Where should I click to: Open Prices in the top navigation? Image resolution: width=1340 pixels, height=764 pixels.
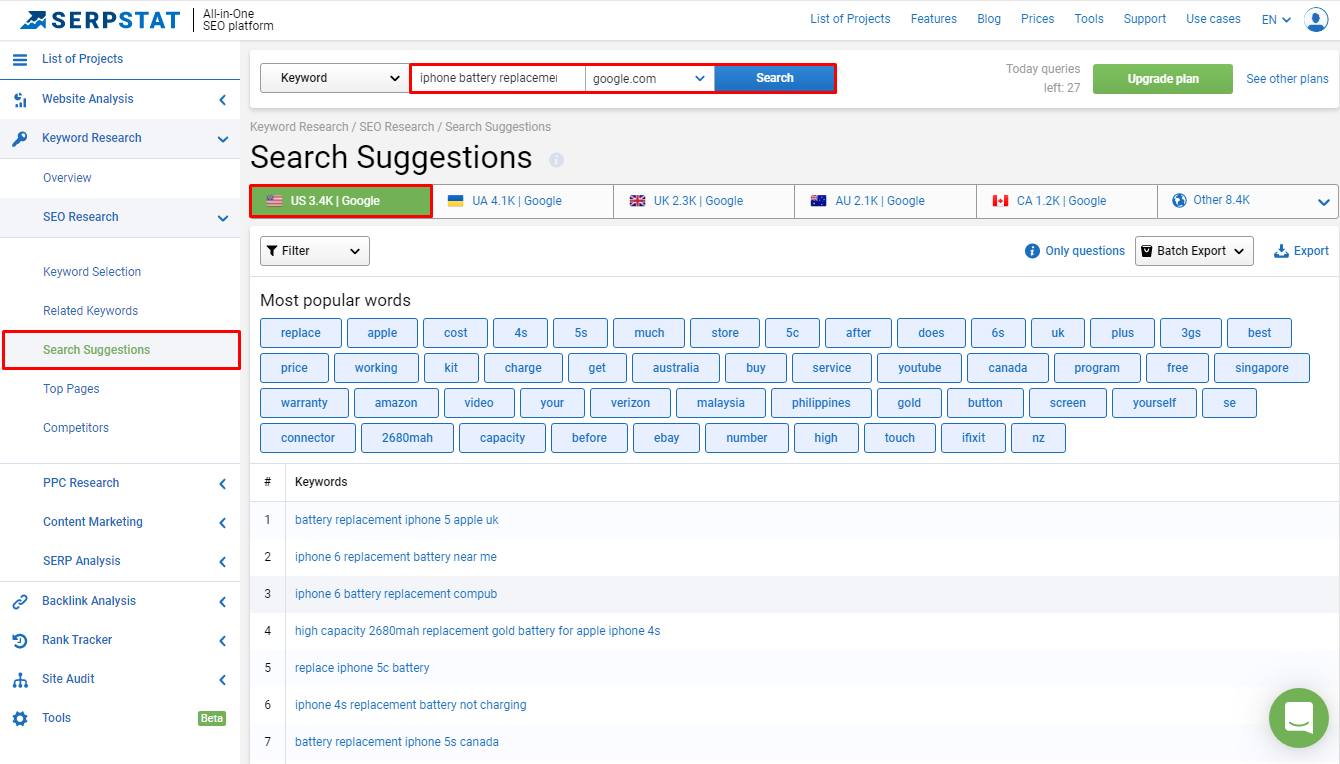(1038, 19)
